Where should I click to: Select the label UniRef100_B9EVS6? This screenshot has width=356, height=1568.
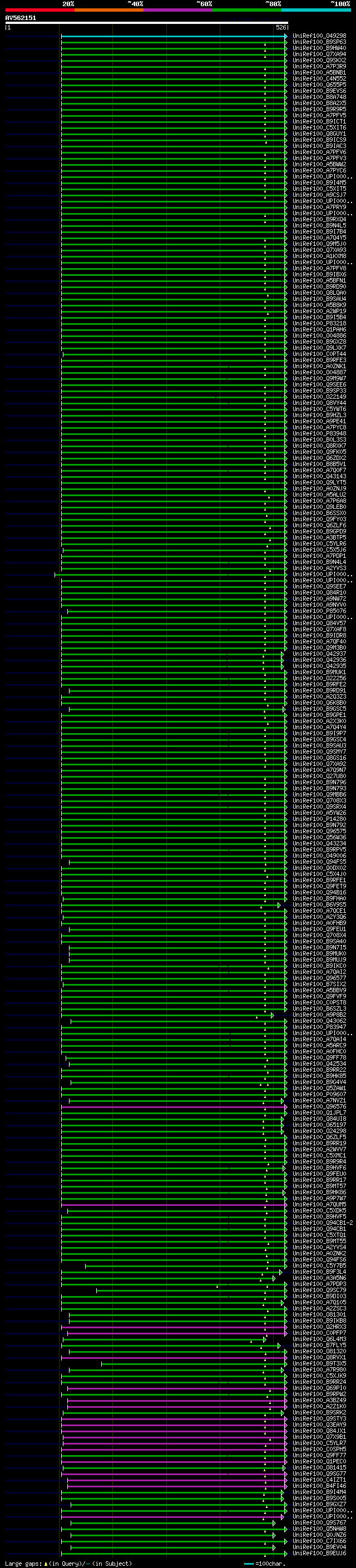(x=319, y=91)
